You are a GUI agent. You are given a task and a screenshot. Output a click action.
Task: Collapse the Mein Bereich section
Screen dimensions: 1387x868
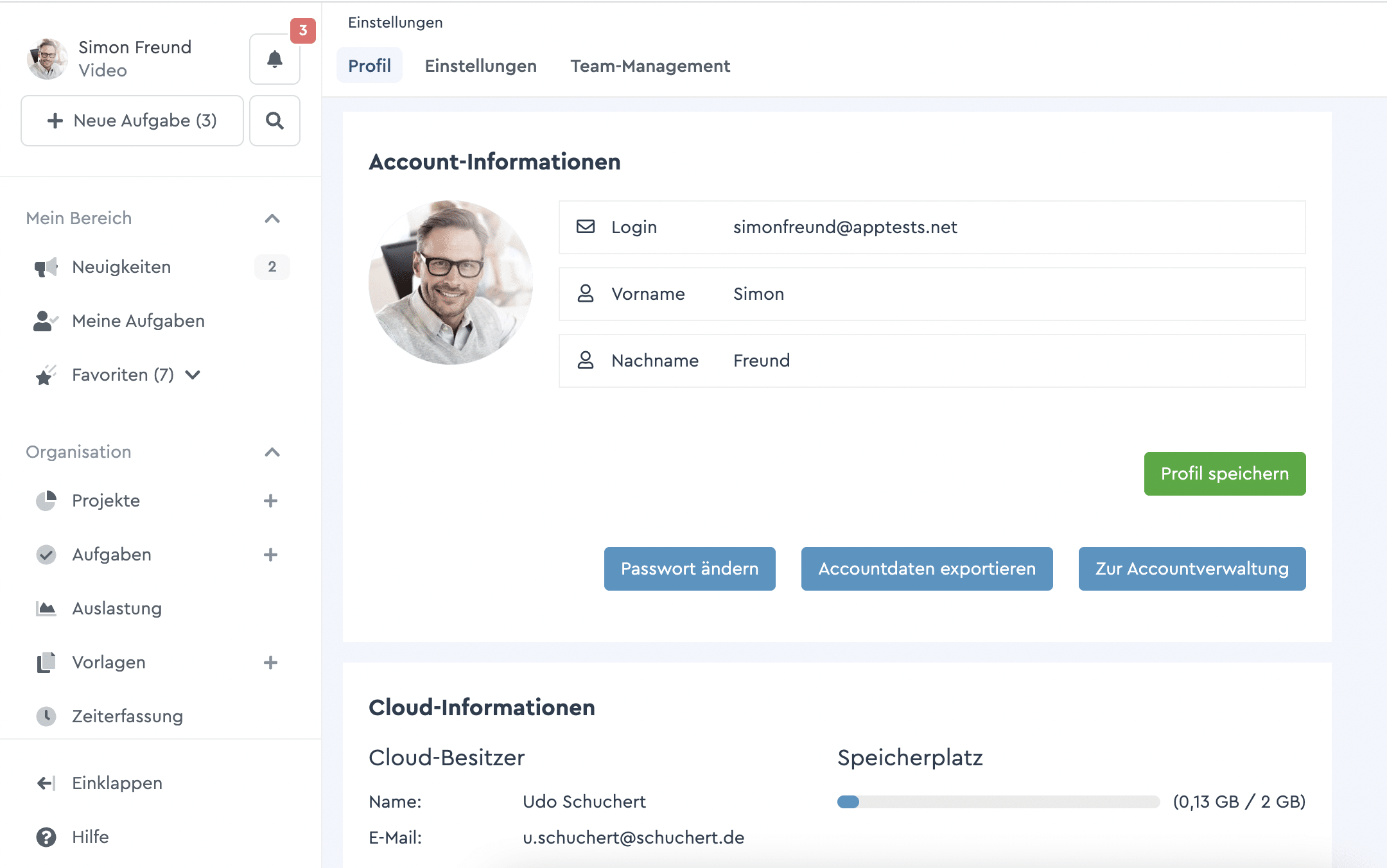pos(272,218)
